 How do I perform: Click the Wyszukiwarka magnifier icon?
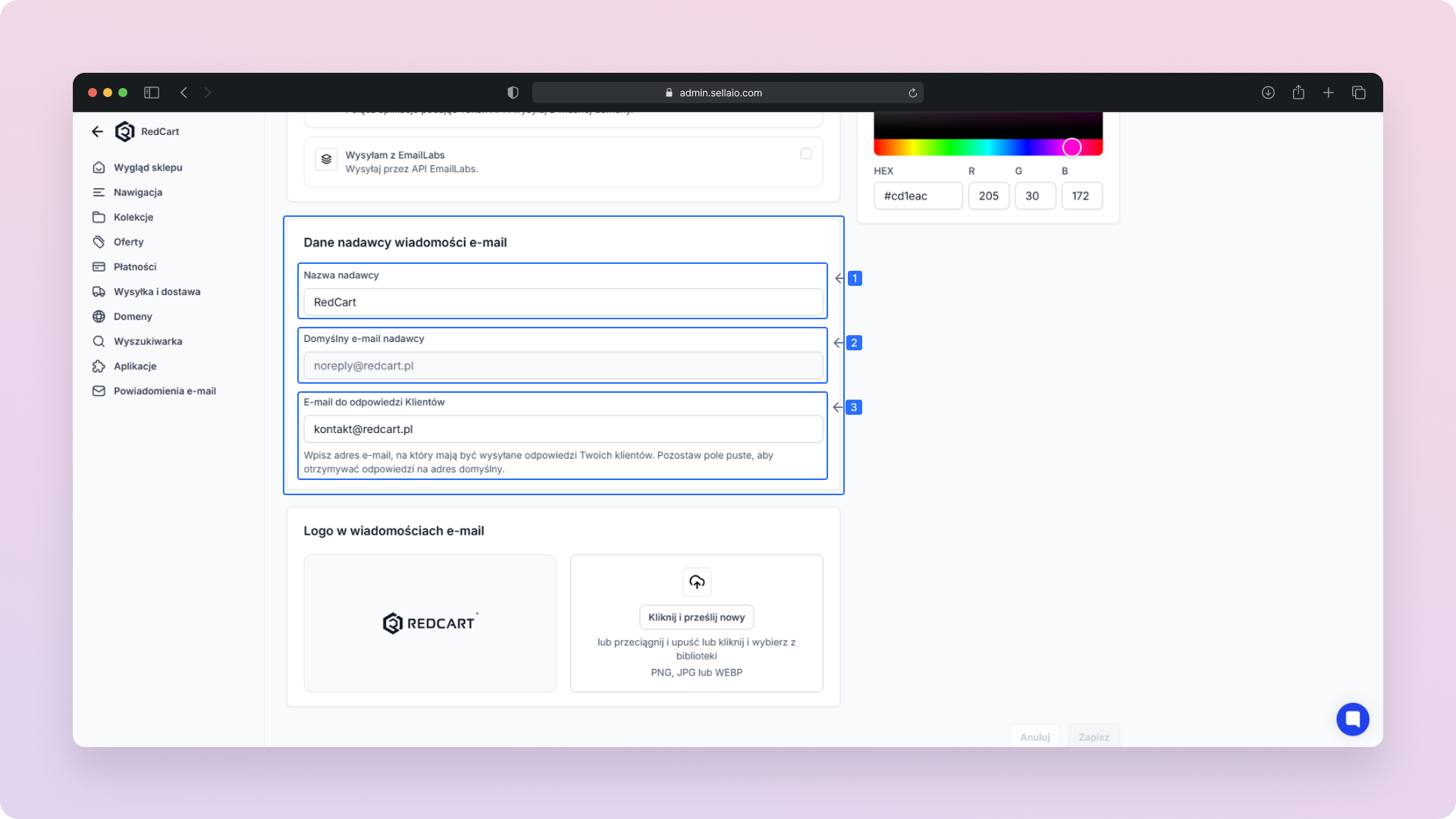tap(99, 341)
